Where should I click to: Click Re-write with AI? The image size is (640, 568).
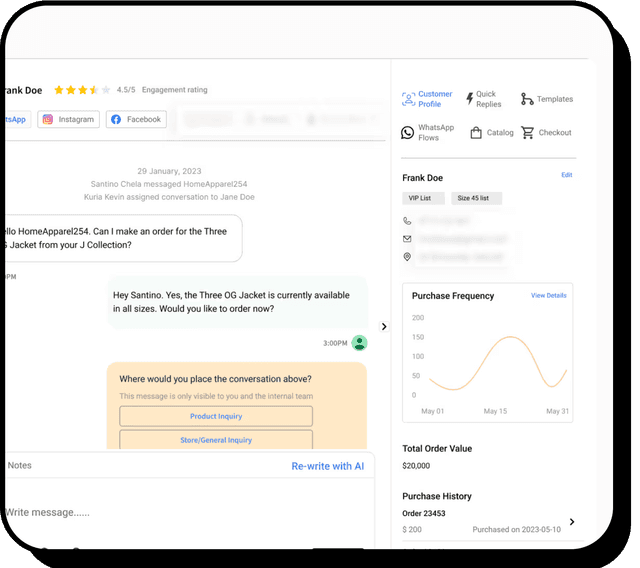click(x=327, y=466)
